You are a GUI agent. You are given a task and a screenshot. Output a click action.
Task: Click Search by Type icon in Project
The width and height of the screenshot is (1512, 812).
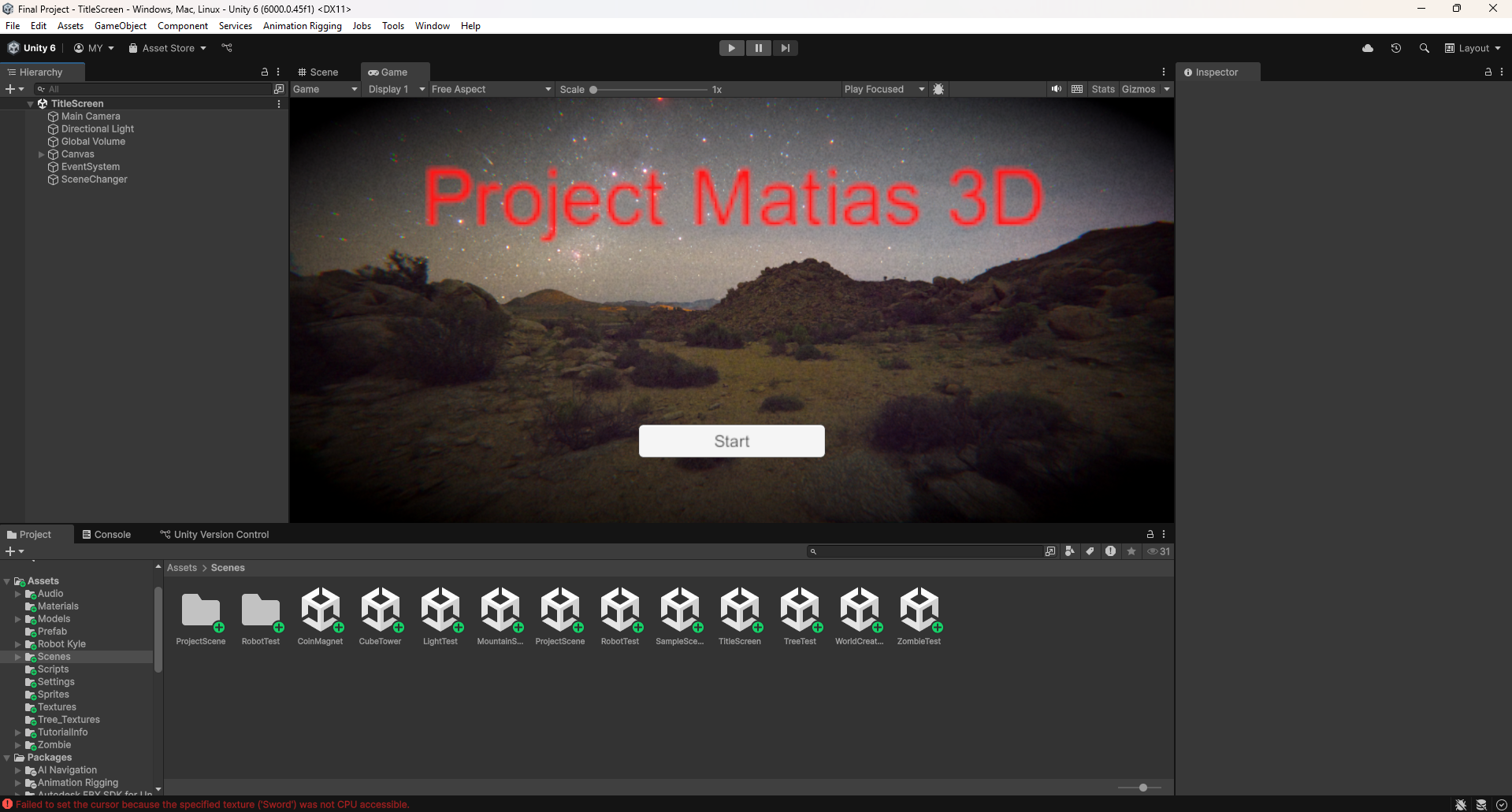(x=1069, y=551)
